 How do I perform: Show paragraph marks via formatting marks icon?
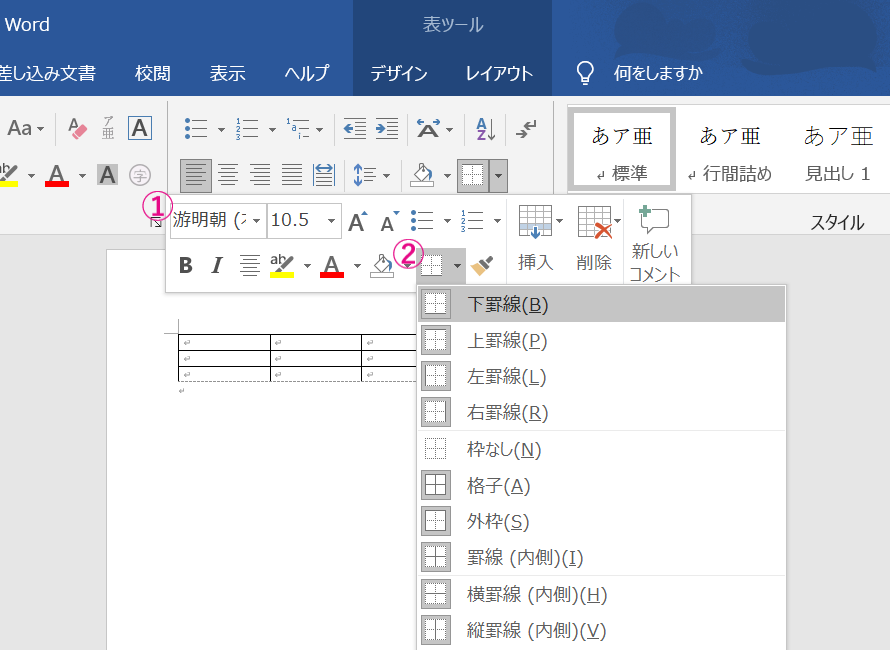tap(526, 129)
